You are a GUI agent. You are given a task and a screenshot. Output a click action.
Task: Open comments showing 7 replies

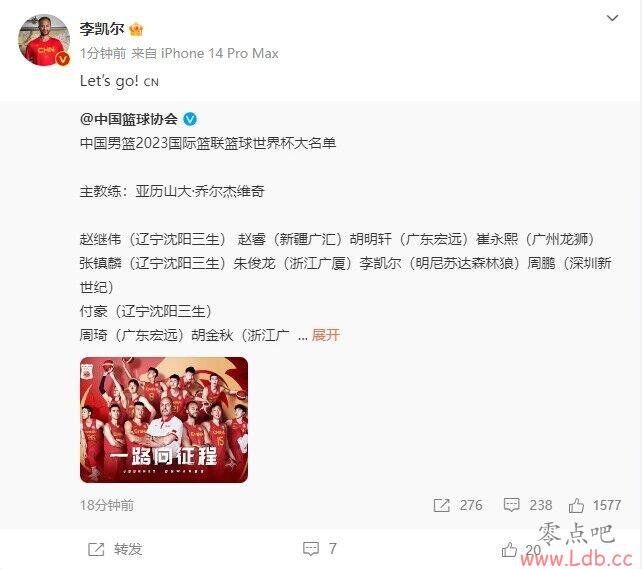(320, 549)
